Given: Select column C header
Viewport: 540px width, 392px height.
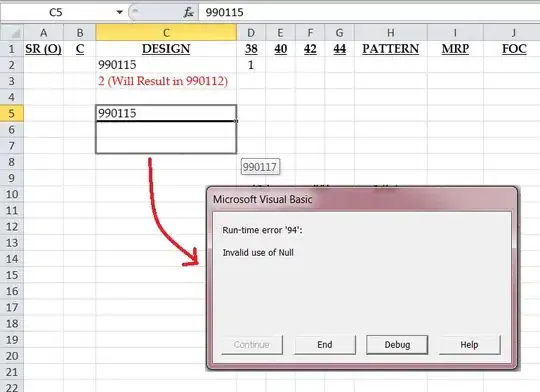Looking at the screenshot, I should [166, 33].
